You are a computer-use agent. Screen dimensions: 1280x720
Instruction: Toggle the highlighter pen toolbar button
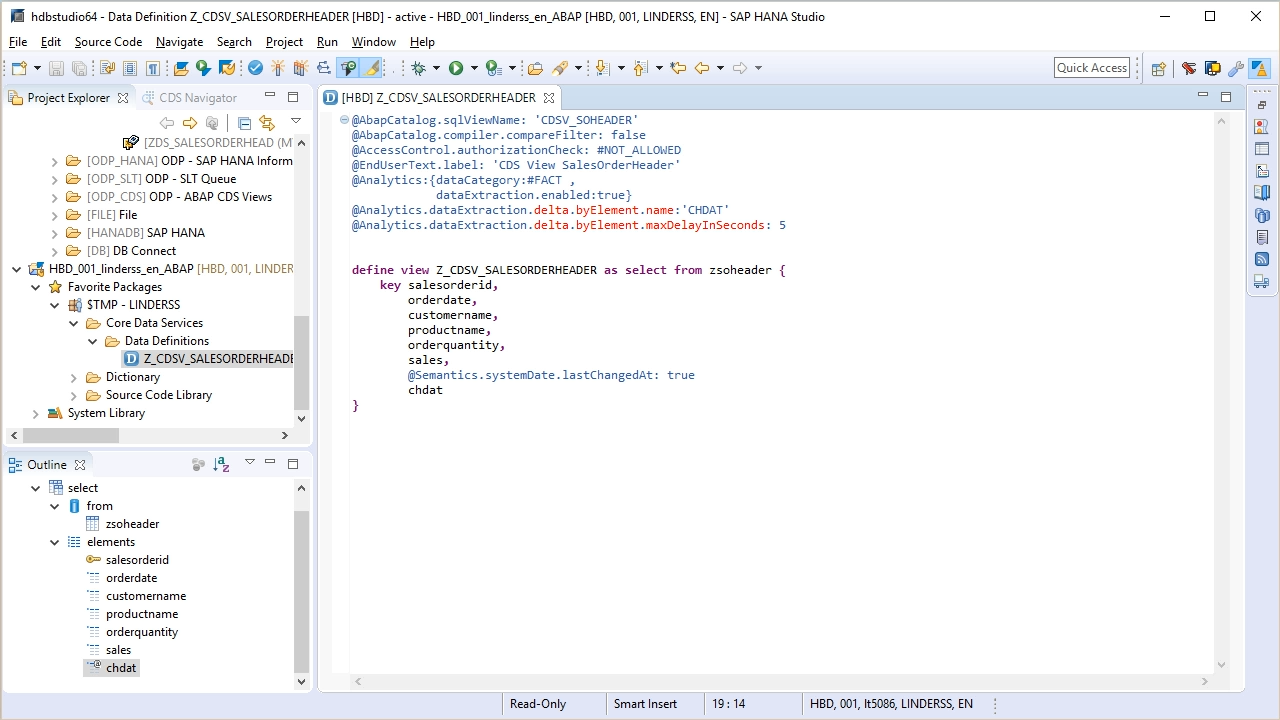point(372,68)
